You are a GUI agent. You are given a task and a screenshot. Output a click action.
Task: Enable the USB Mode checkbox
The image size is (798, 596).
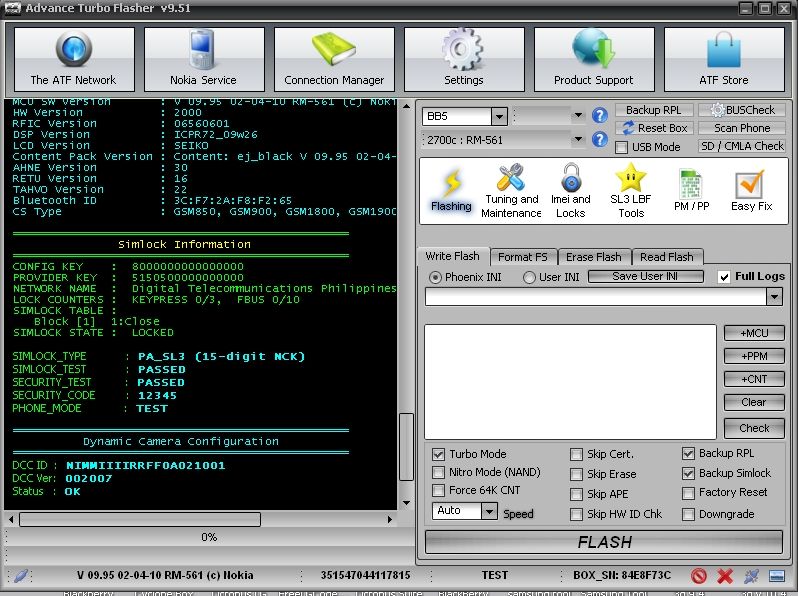[622, 147]
